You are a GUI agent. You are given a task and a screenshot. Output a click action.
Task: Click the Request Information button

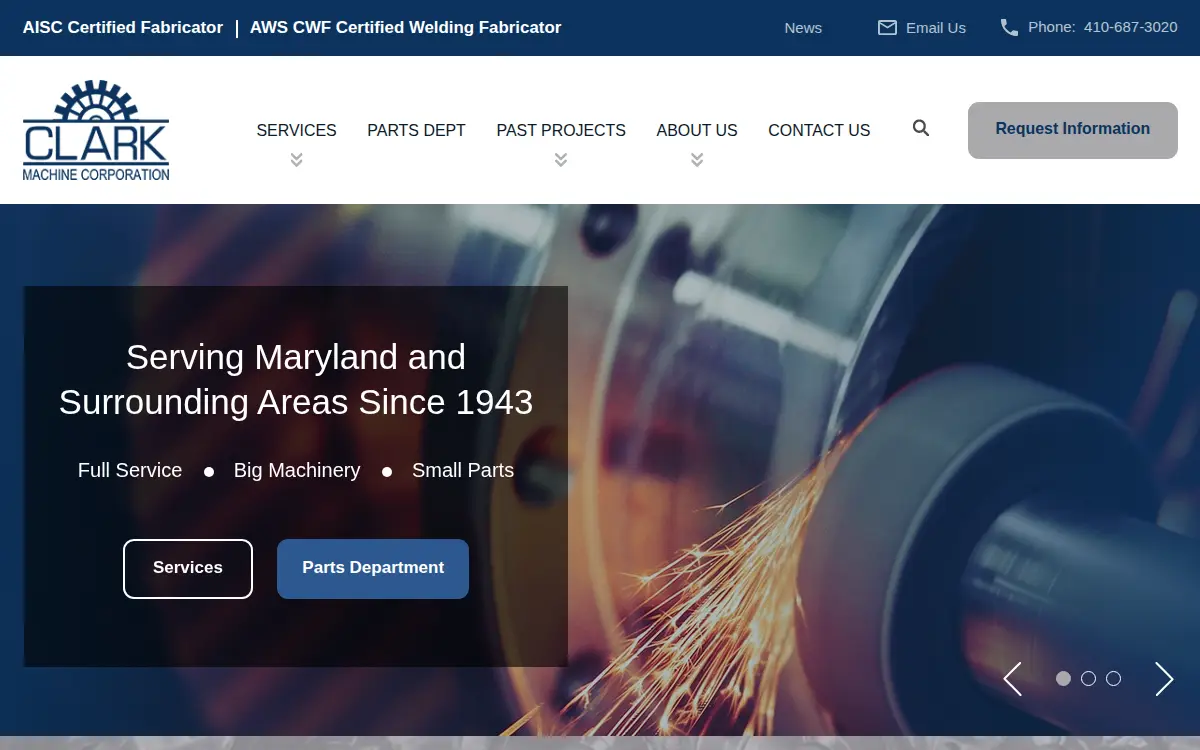click(1073, 130)
